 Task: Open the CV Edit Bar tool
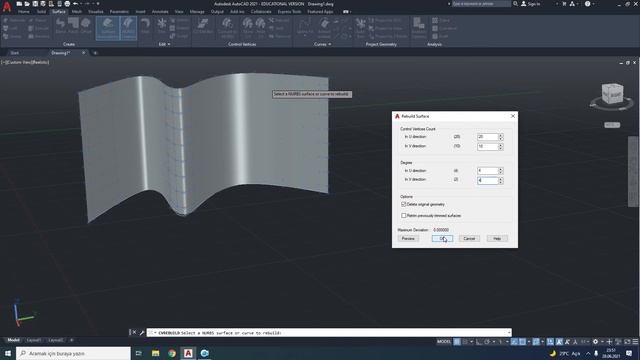coord(203,26)
